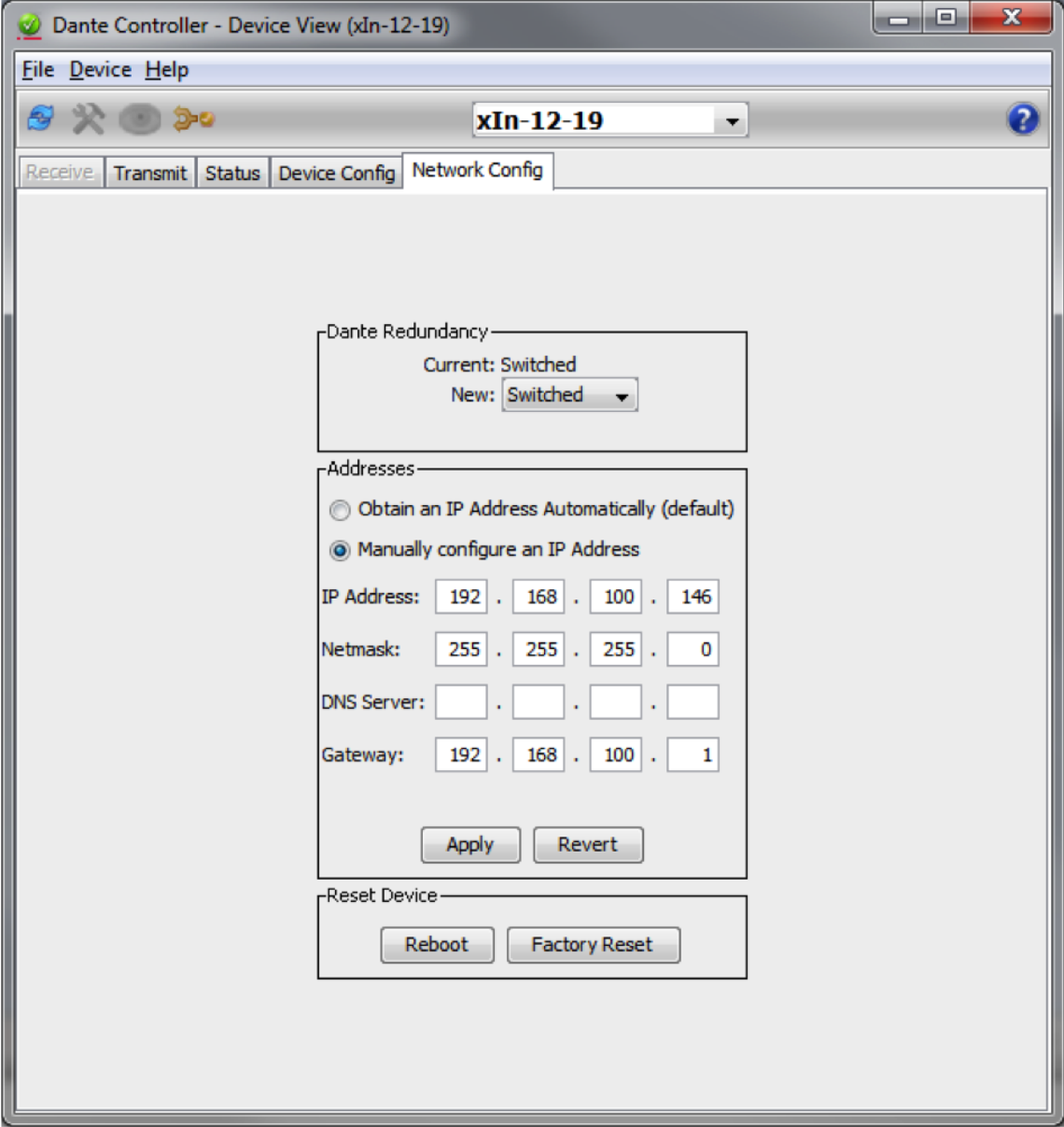Click the Revert button
This screenshot has height=1127, width=1064.
[587, 845]
